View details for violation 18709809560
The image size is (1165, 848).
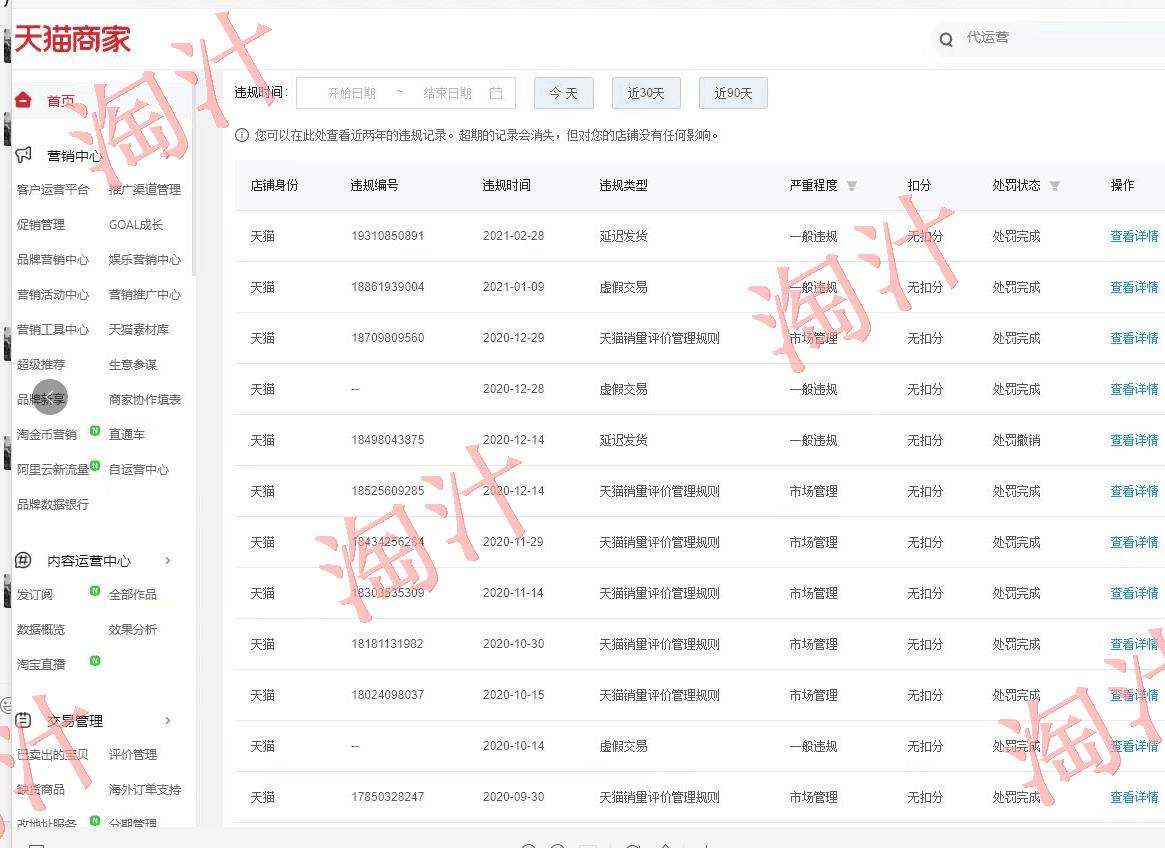point(1134,338)
